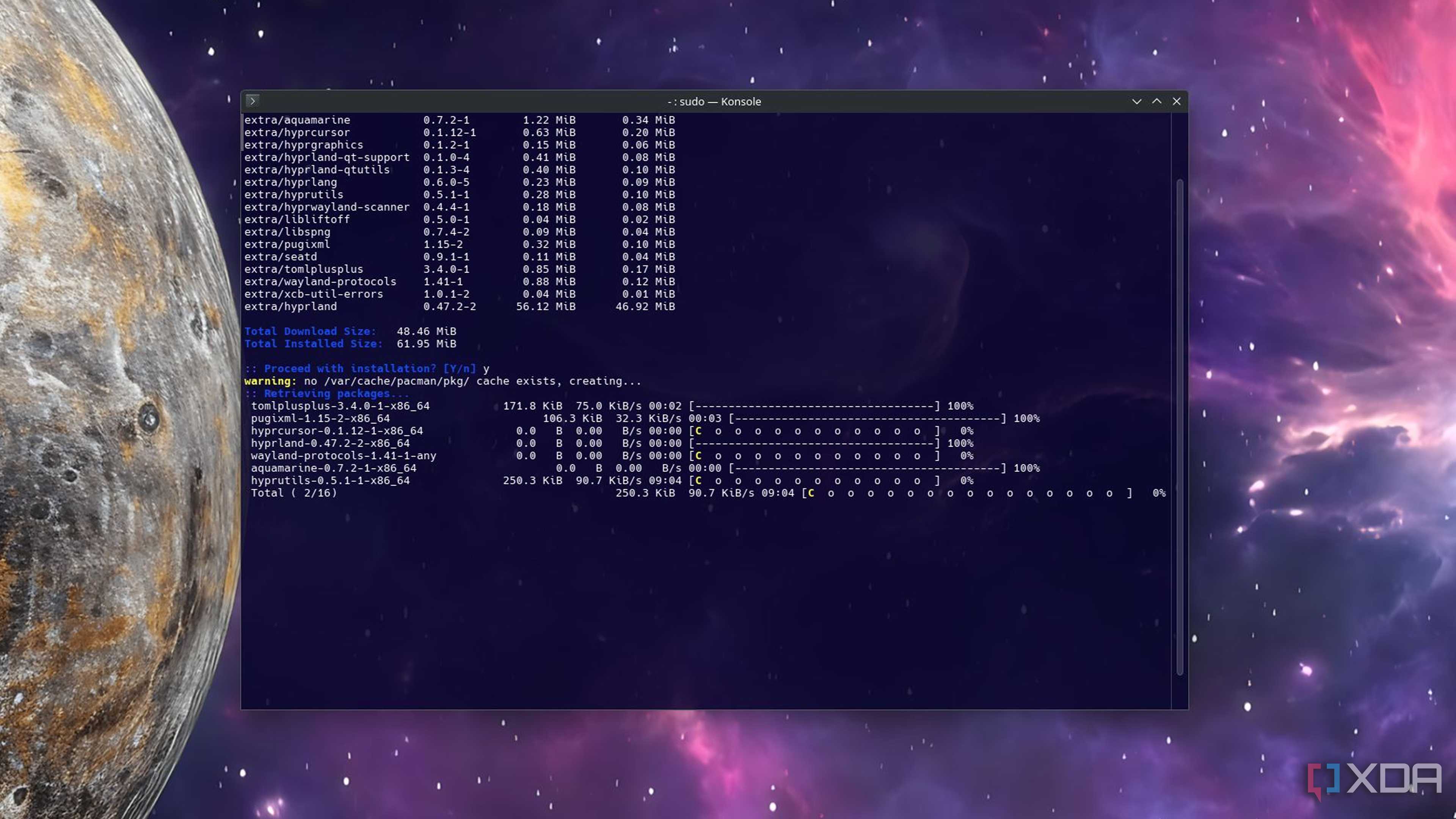Image resolution: width=1456 pixels, height=819 pixels.
Task: Click the 'extra/hyprland' package row
Action: (460, 306)
